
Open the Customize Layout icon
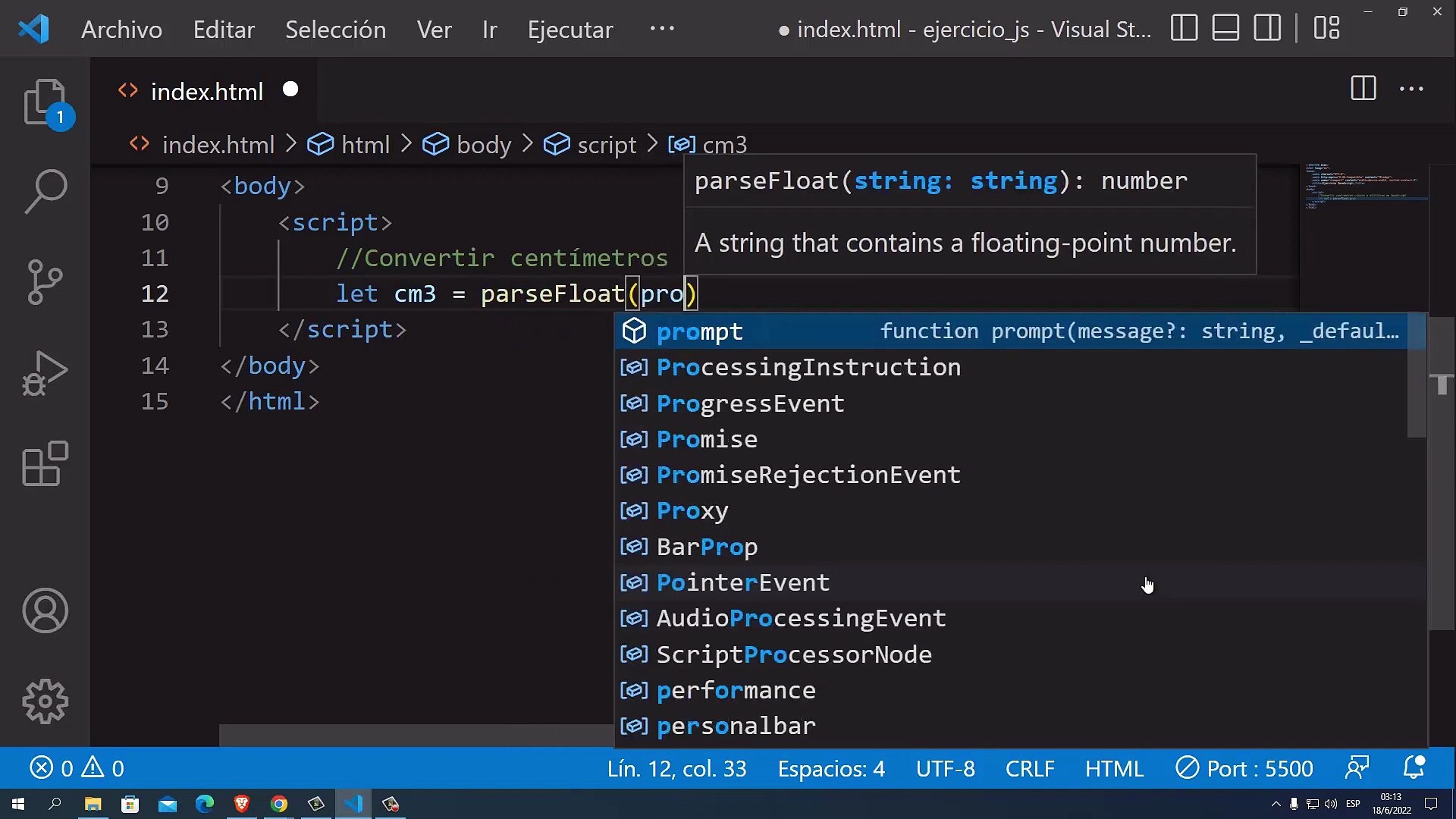coord(1328,27)
